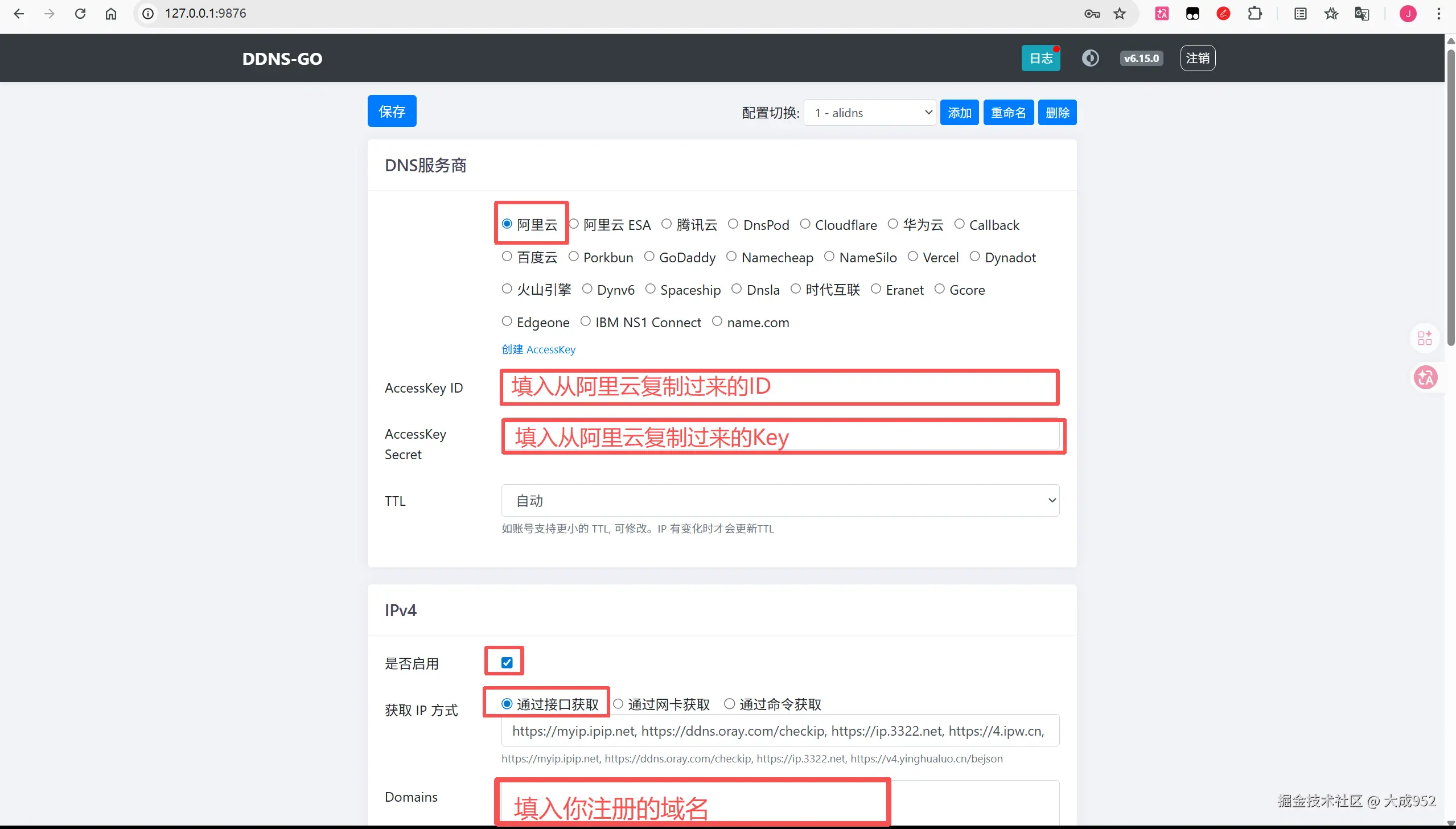Click the home icon in browser toolbar
The image size is (1456, 829).
pyautogui.click(x=111, y=13)
